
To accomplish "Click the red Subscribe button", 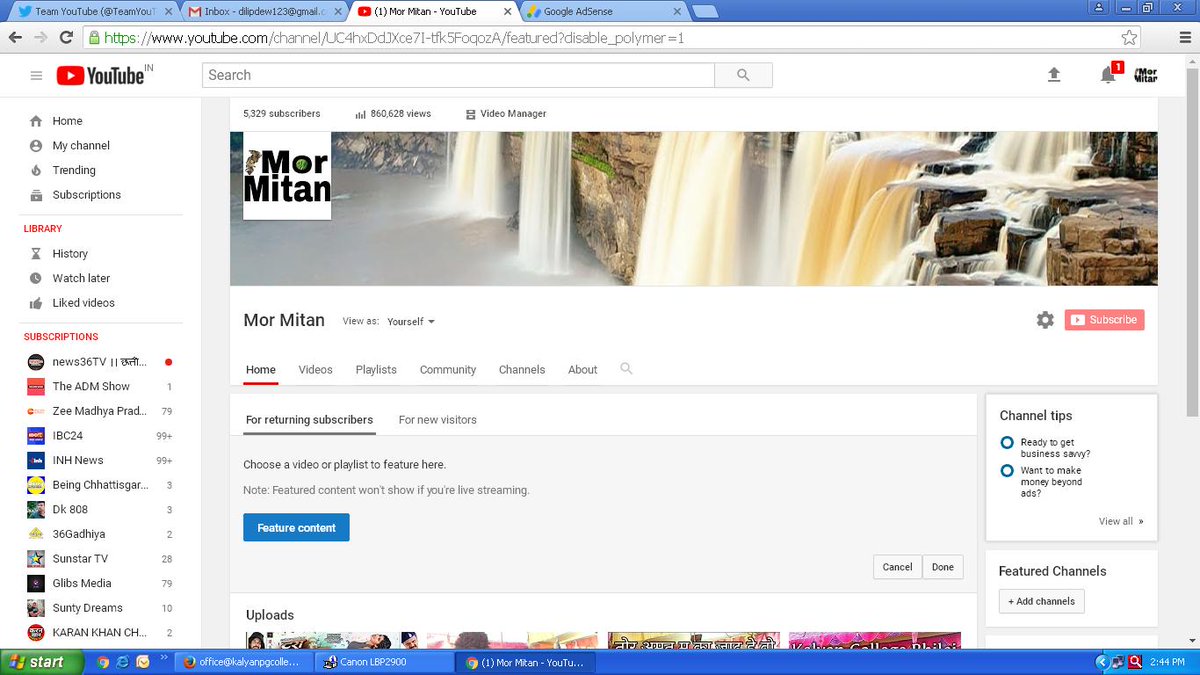I will (x=1104, y=320).
